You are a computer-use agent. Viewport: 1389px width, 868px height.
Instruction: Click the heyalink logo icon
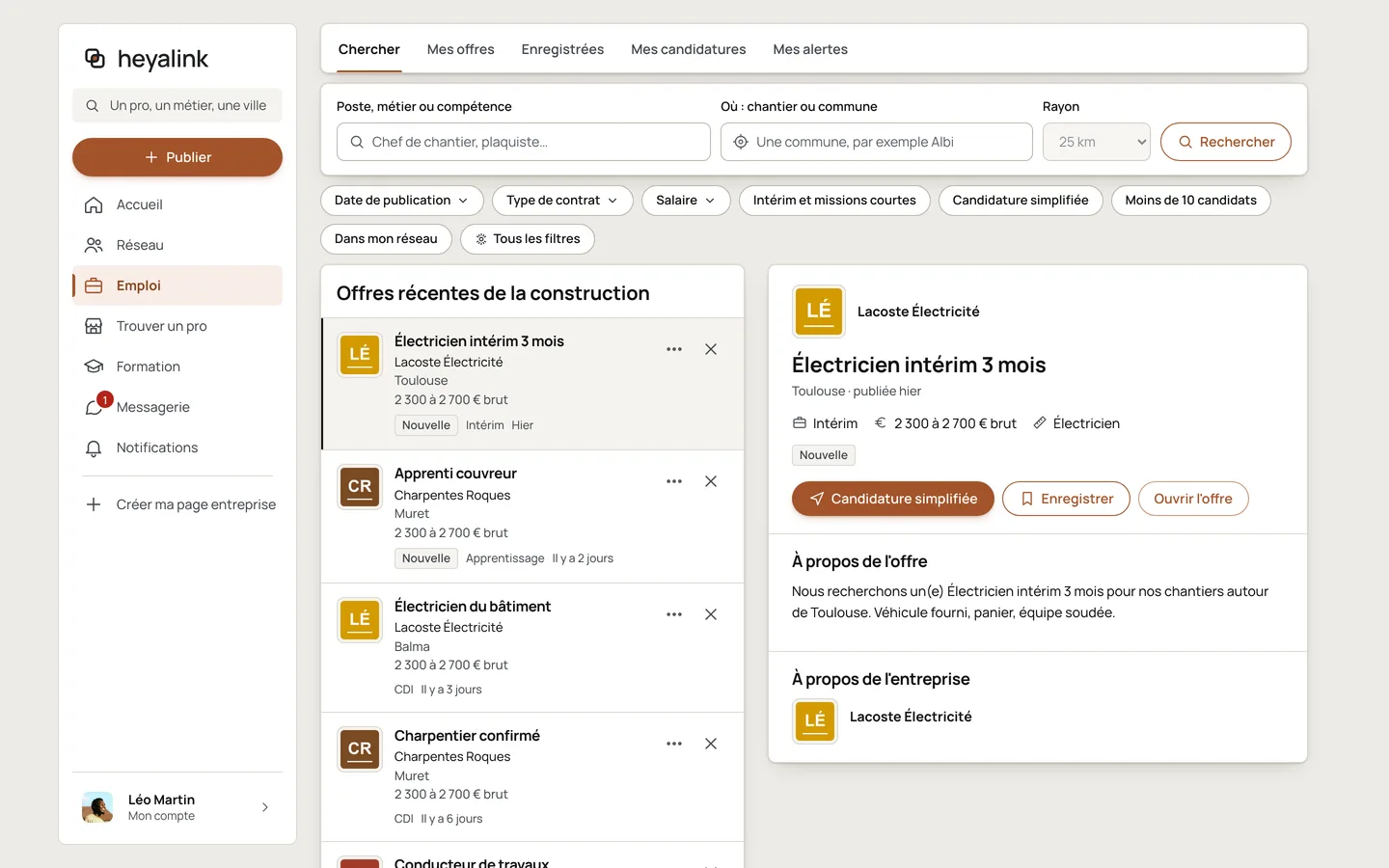click(x=95, y=59)
